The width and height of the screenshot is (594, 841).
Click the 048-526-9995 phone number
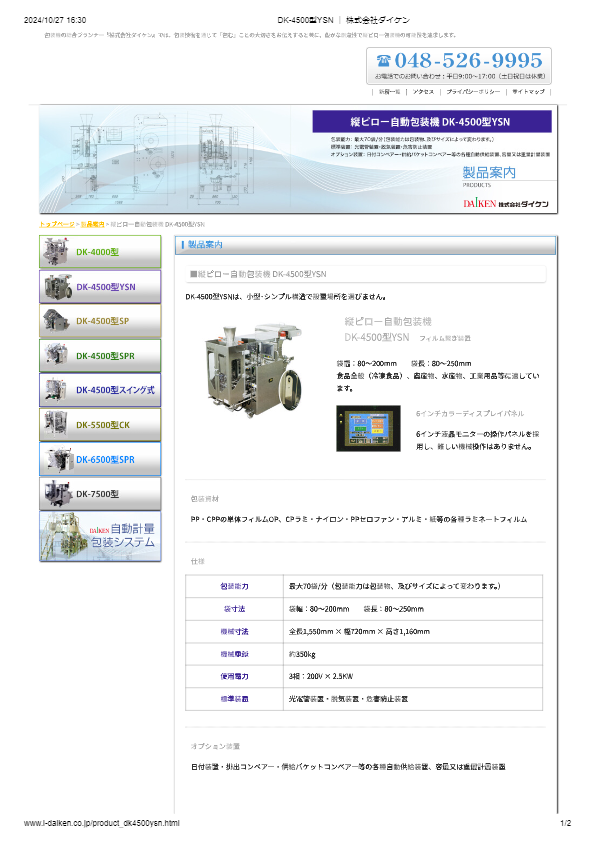pos(469,60)
